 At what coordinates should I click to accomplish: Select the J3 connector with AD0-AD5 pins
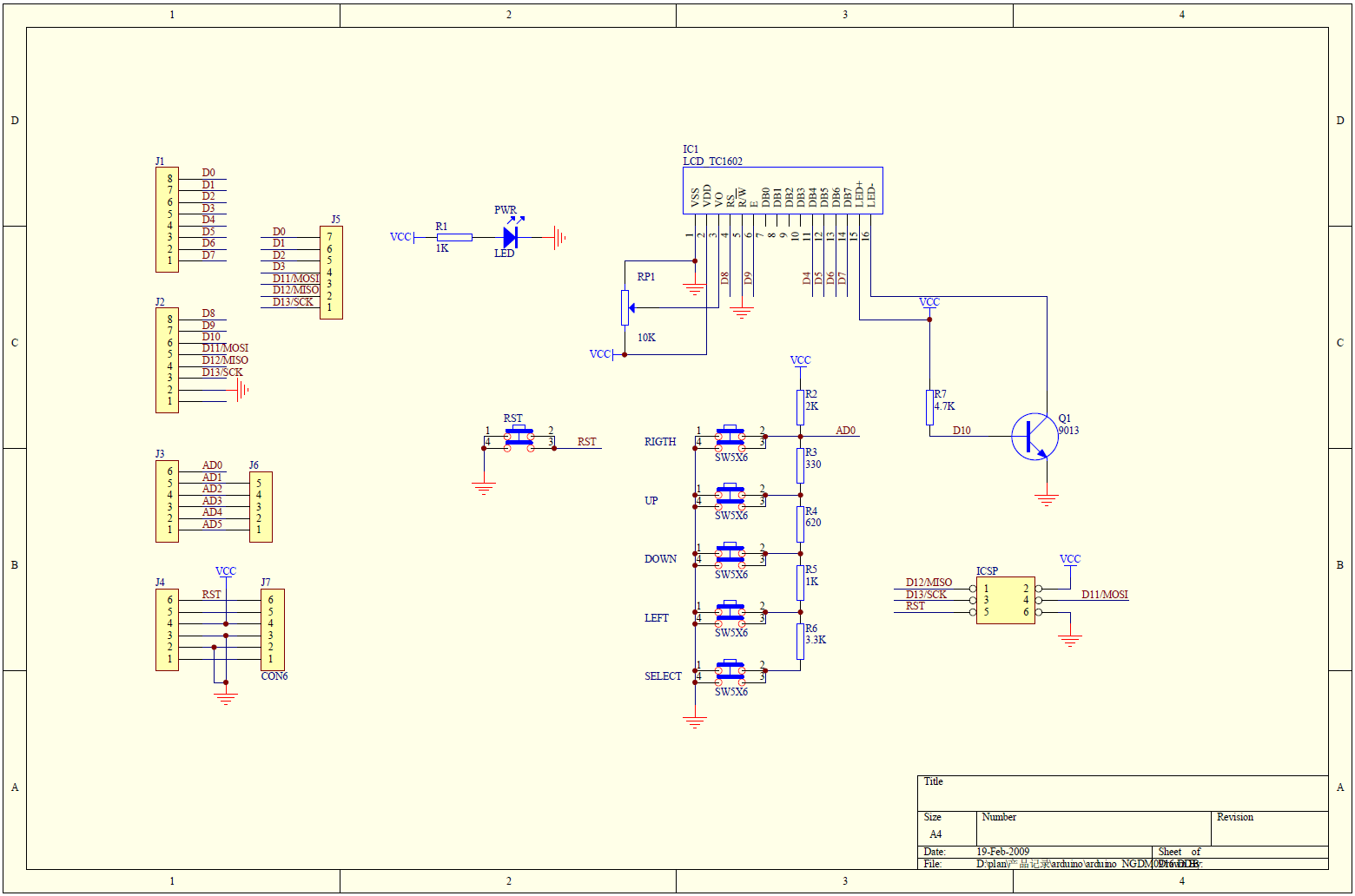click(167, 499)
